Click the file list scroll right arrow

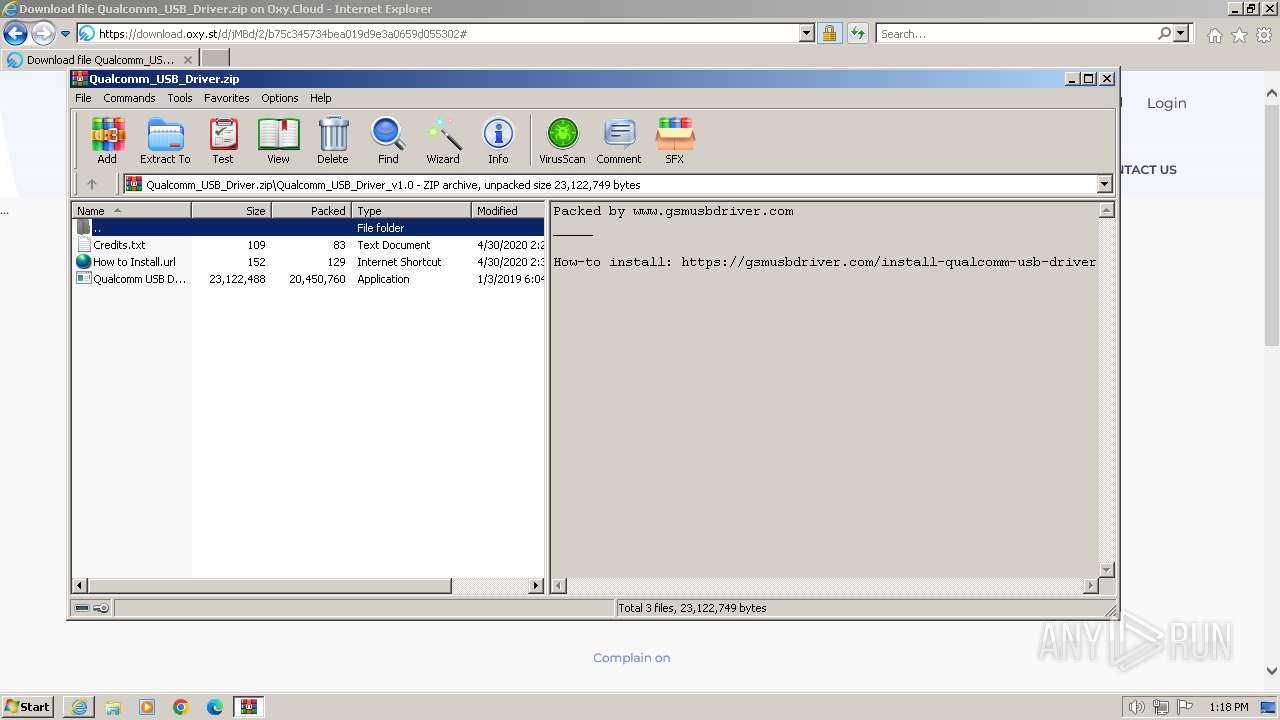[x=536, y=586]
